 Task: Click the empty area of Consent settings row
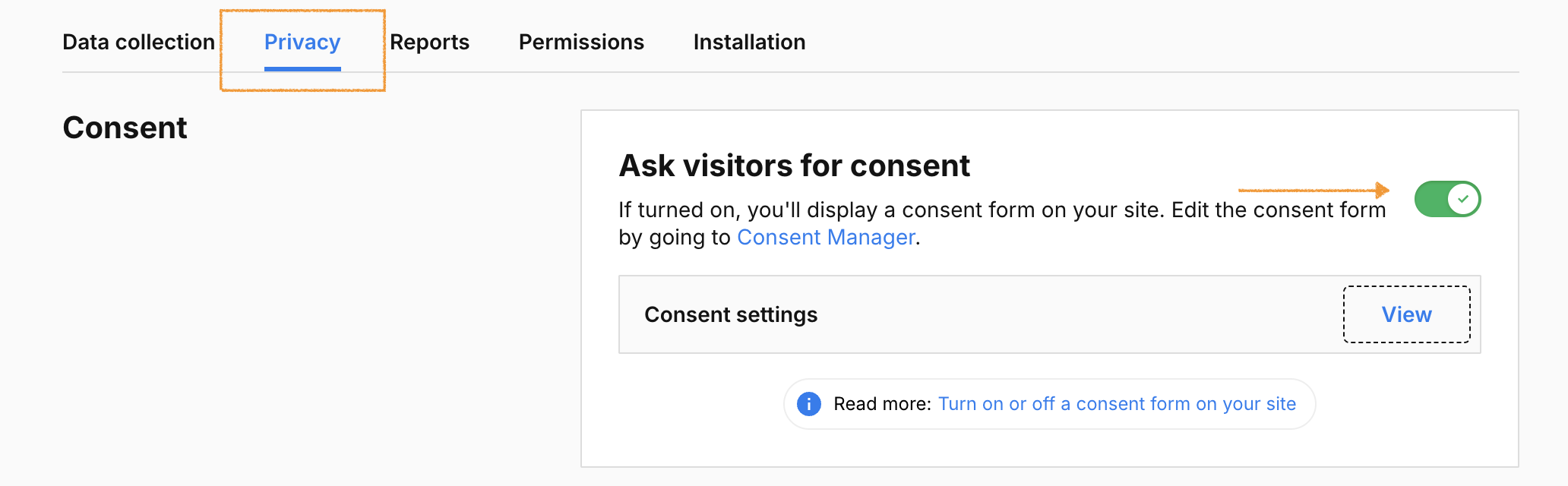click(x=1064, y=314)
